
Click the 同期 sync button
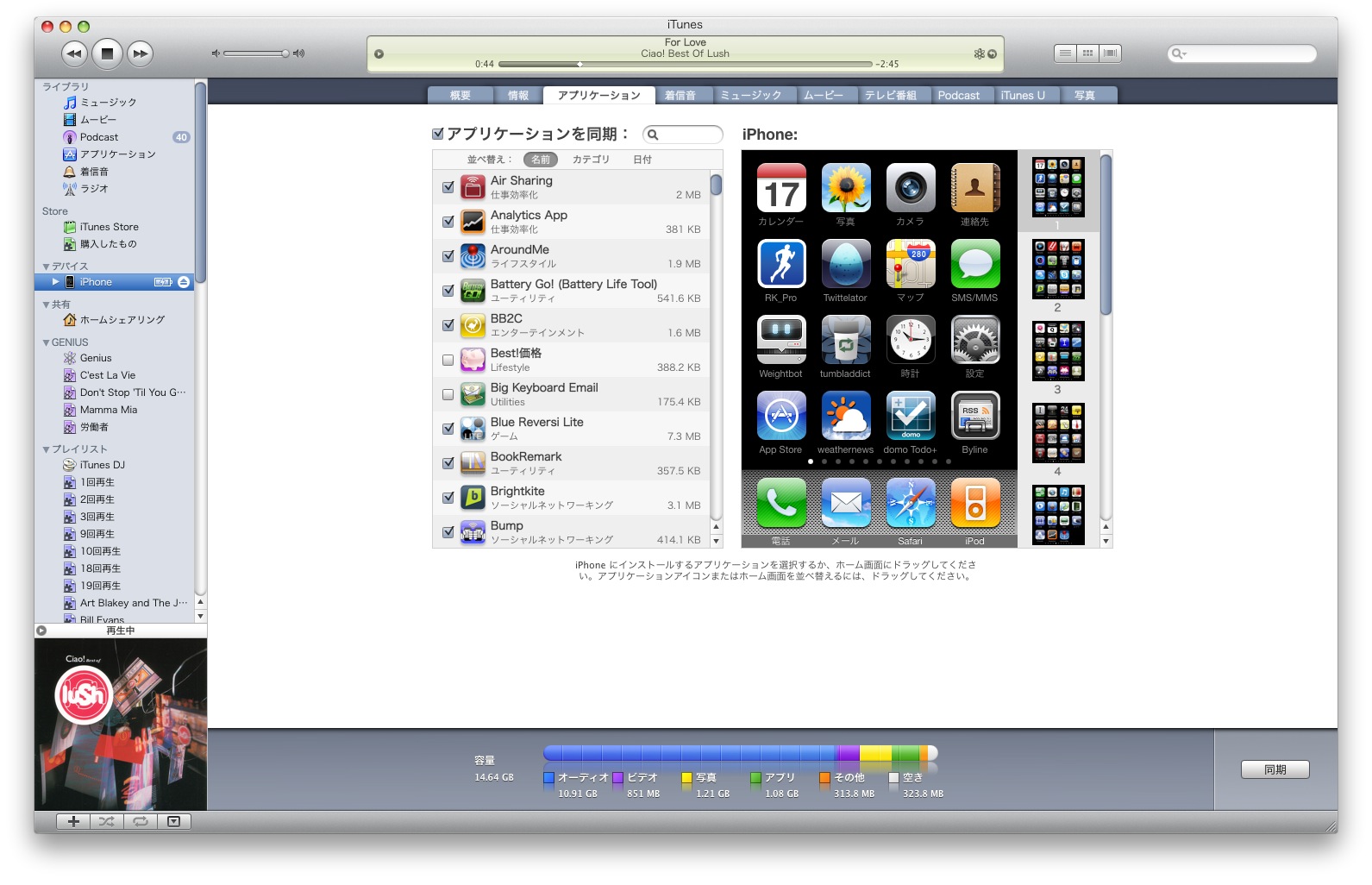[x=1275, y=769]
